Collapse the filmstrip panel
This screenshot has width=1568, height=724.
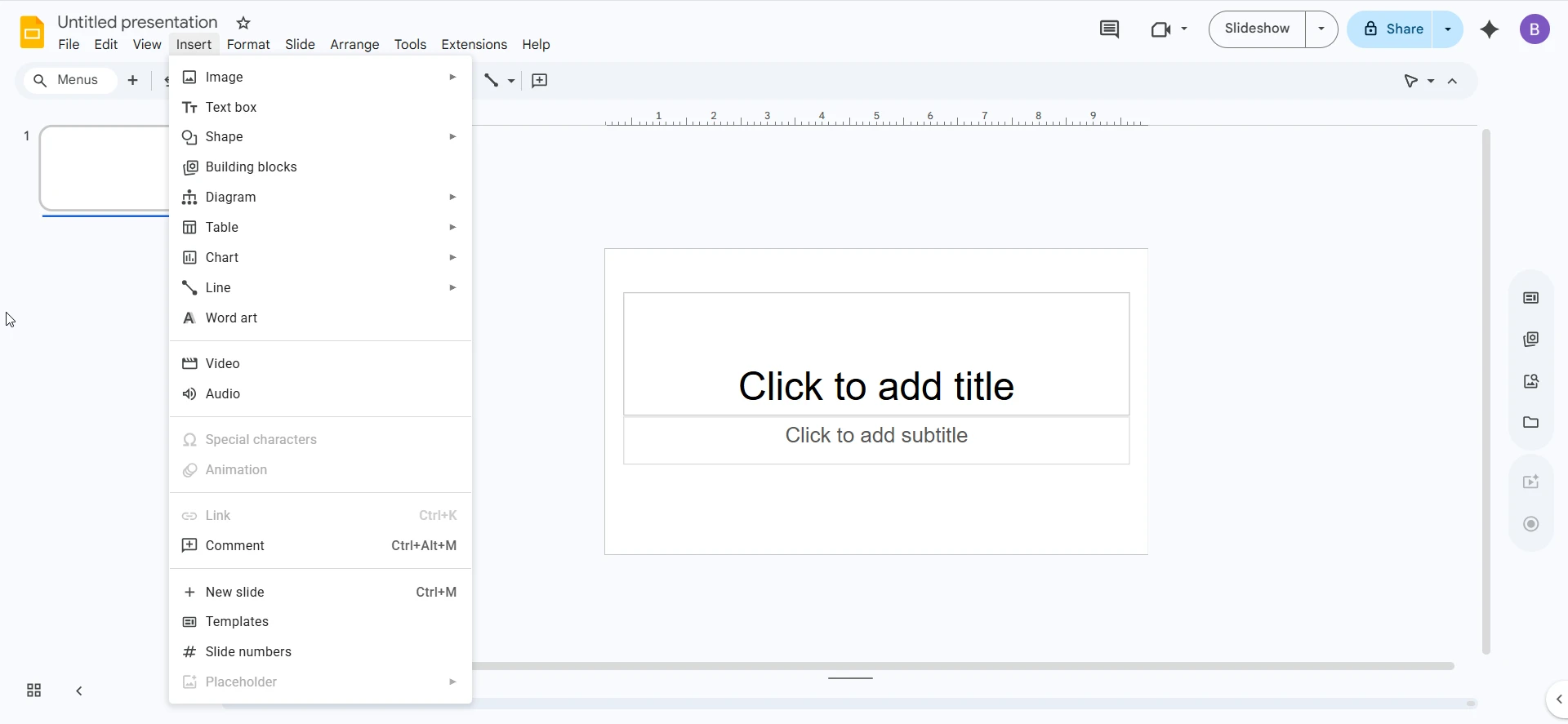pyautogui.click(x=79, y=691)
